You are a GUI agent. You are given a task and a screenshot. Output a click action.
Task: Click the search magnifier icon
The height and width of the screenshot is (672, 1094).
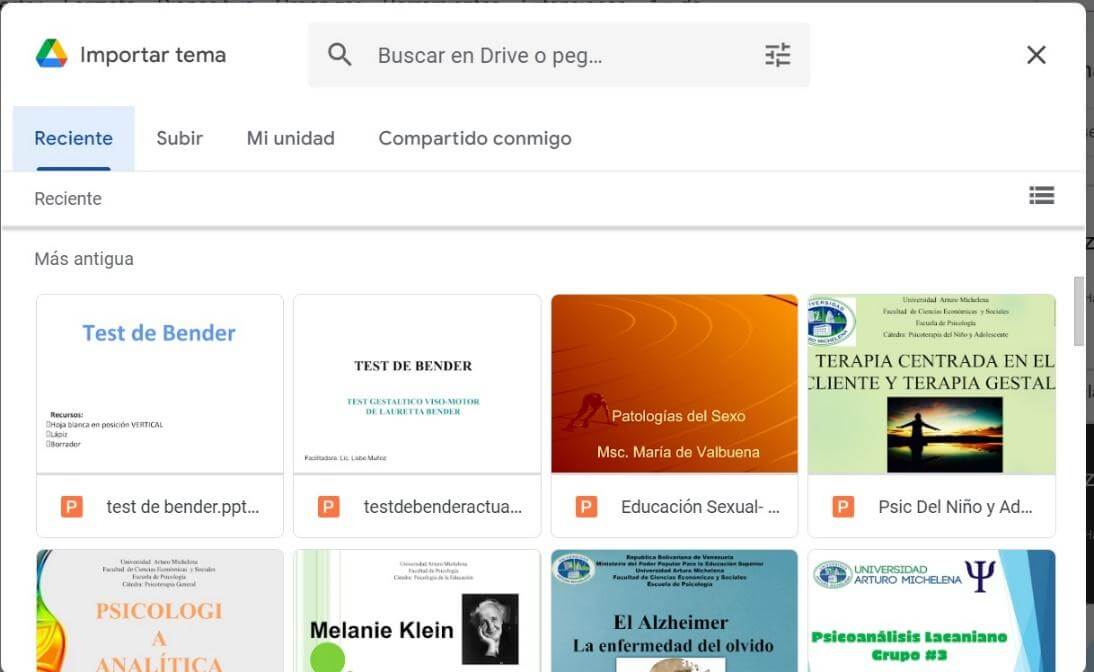click(339, 55)
